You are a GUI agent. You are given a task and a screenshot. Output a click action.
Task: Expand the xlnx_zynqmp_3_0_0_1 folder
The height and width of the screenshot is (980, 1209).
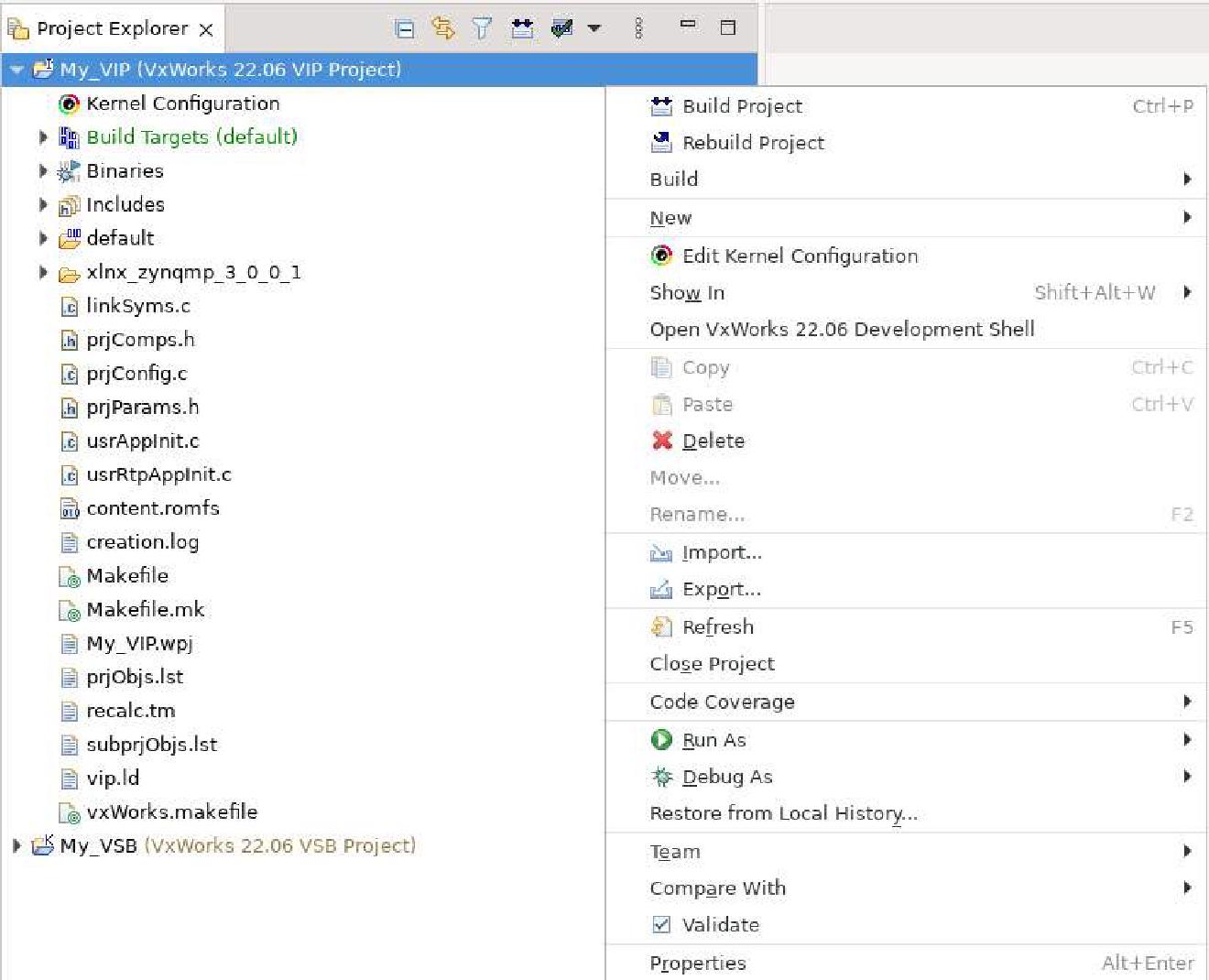(43, 272)
